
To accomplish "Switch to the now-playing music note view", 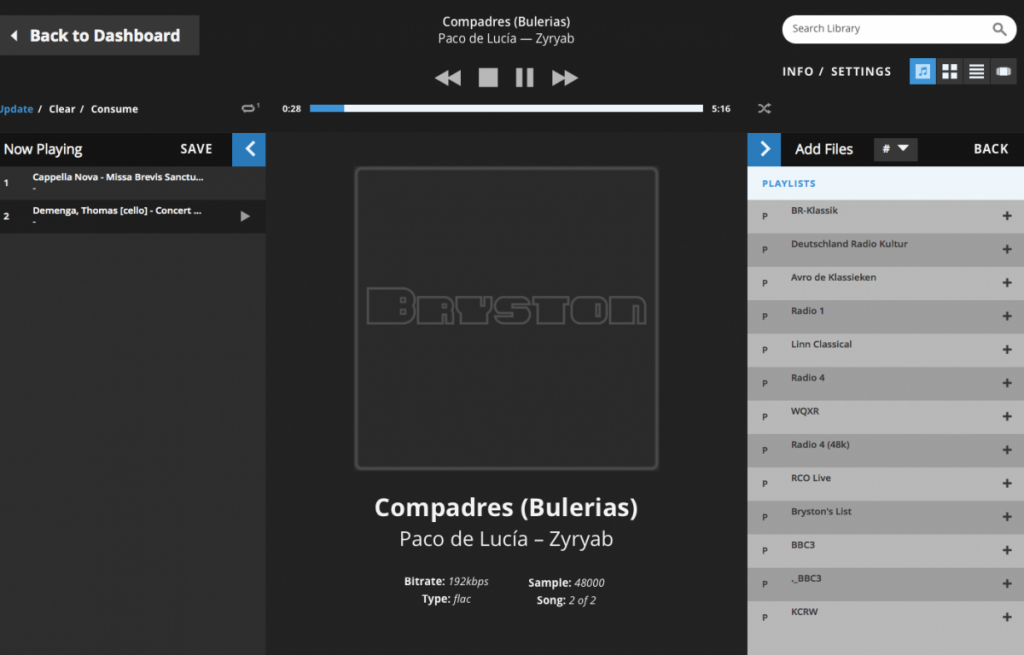I will [x=922, y=71].
